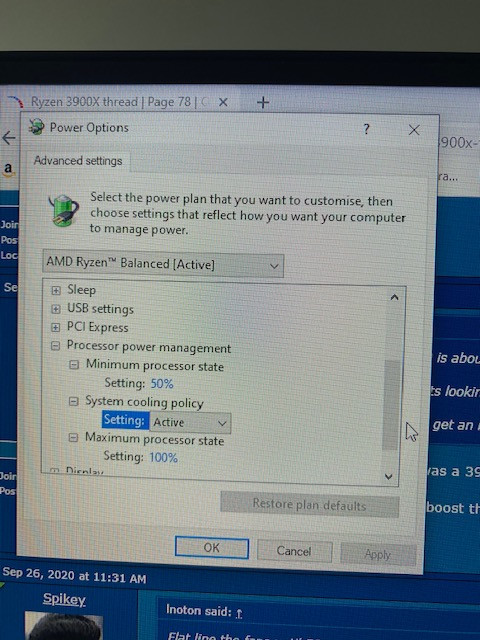
Task: Click the Amazon bookmark icon
Action: (8, 168)
